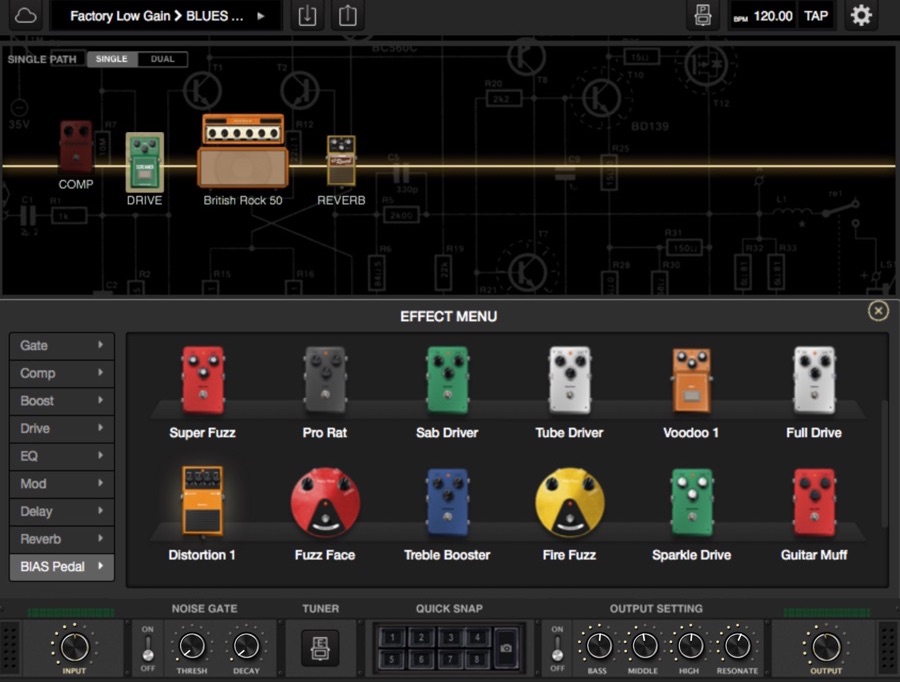This screenshot has height=682, width=900.
Task: Expand the Reverb effect category
Action: tap(61, 539)
